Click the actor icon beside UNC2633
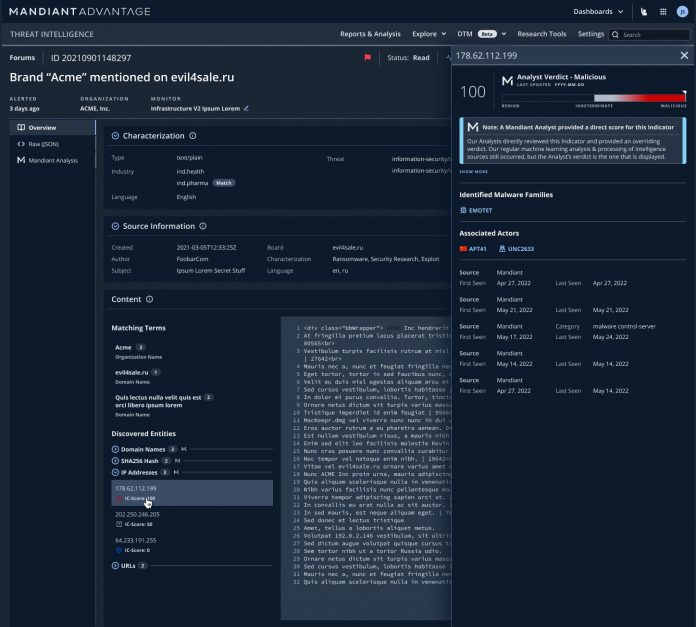The width and height of the screenshot is (696, 627). click(x=502, y=249)
